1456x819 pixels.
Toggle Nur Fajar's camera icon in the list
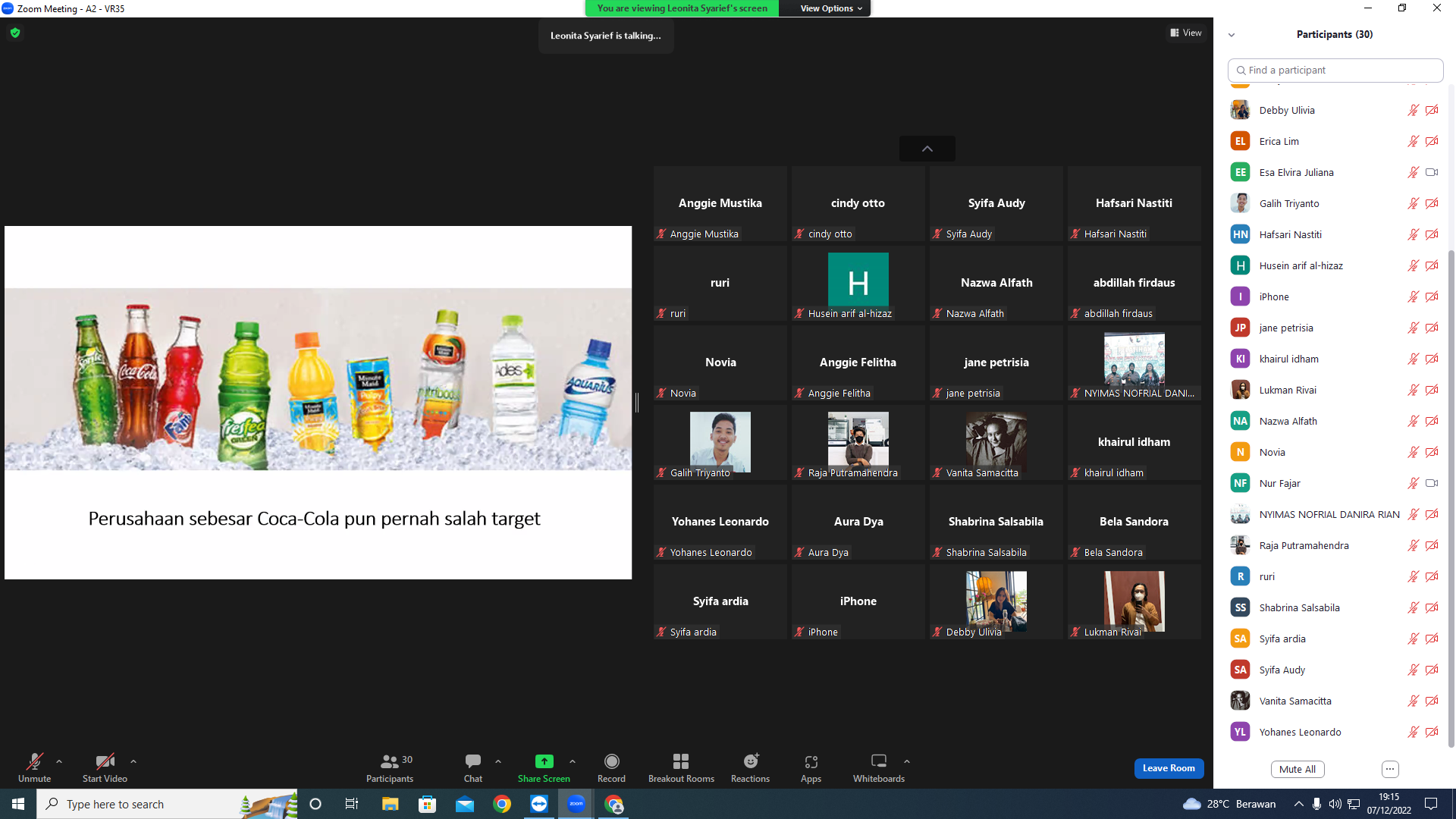[1432, 483]
